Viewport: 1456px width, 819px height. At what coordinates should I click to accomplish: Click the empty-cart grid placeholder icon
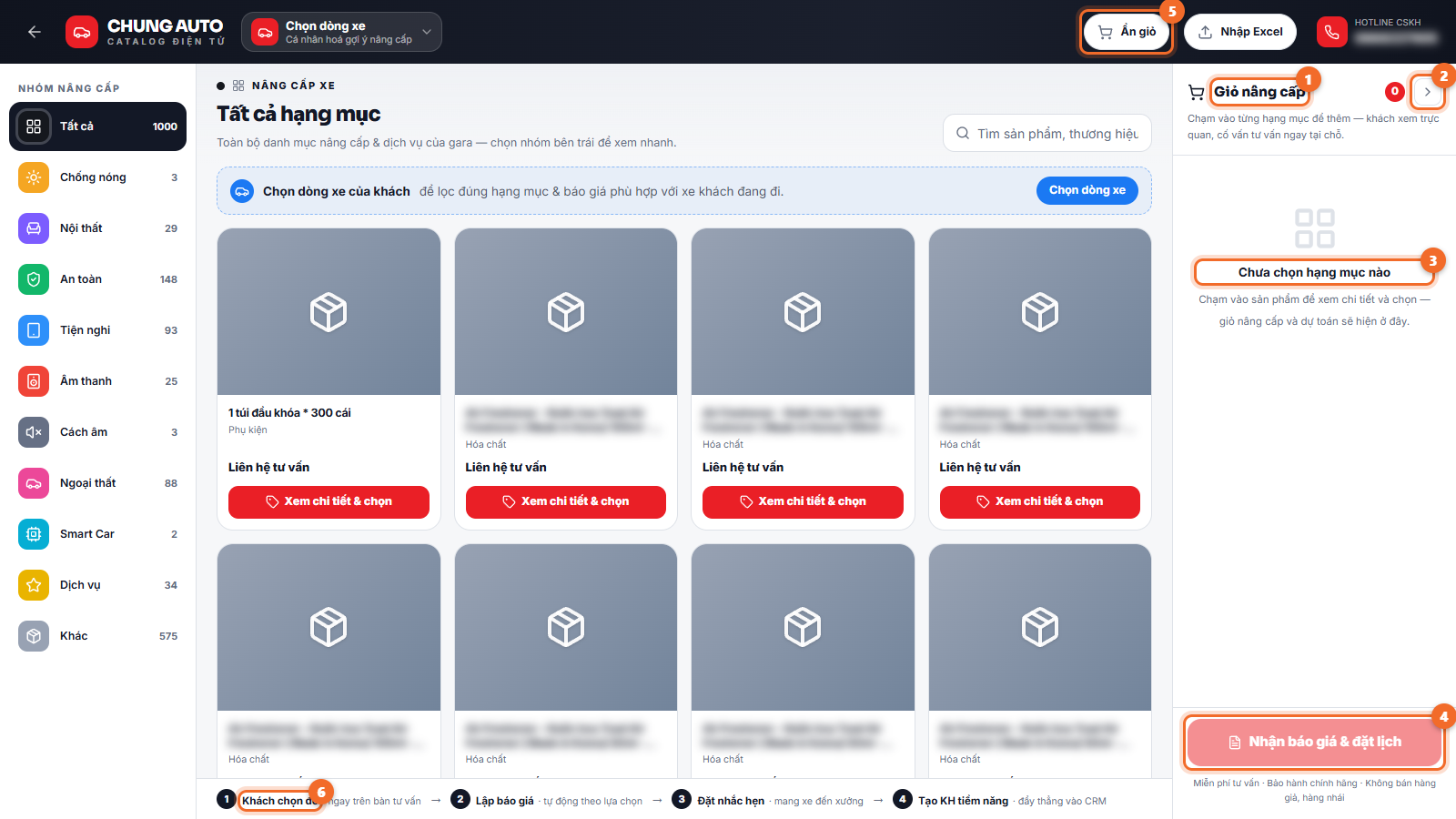(1315, 228)
